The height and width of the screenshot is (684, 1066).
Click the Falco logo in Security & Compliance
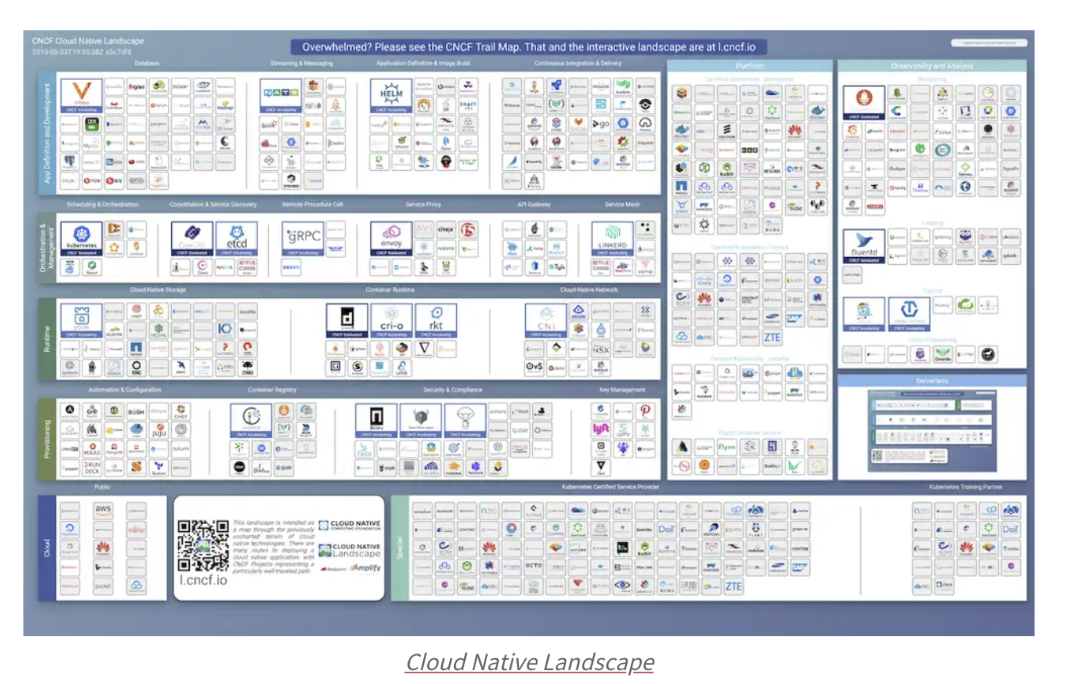(364, 449)
